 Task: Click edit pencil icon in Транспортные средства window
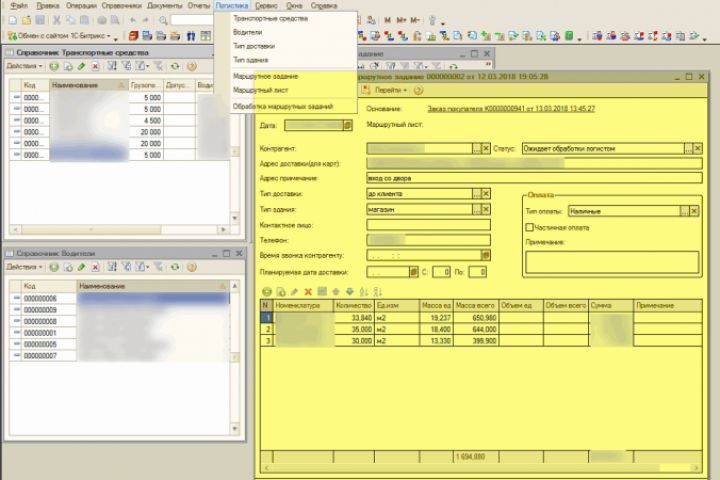[x=82, y=67]
